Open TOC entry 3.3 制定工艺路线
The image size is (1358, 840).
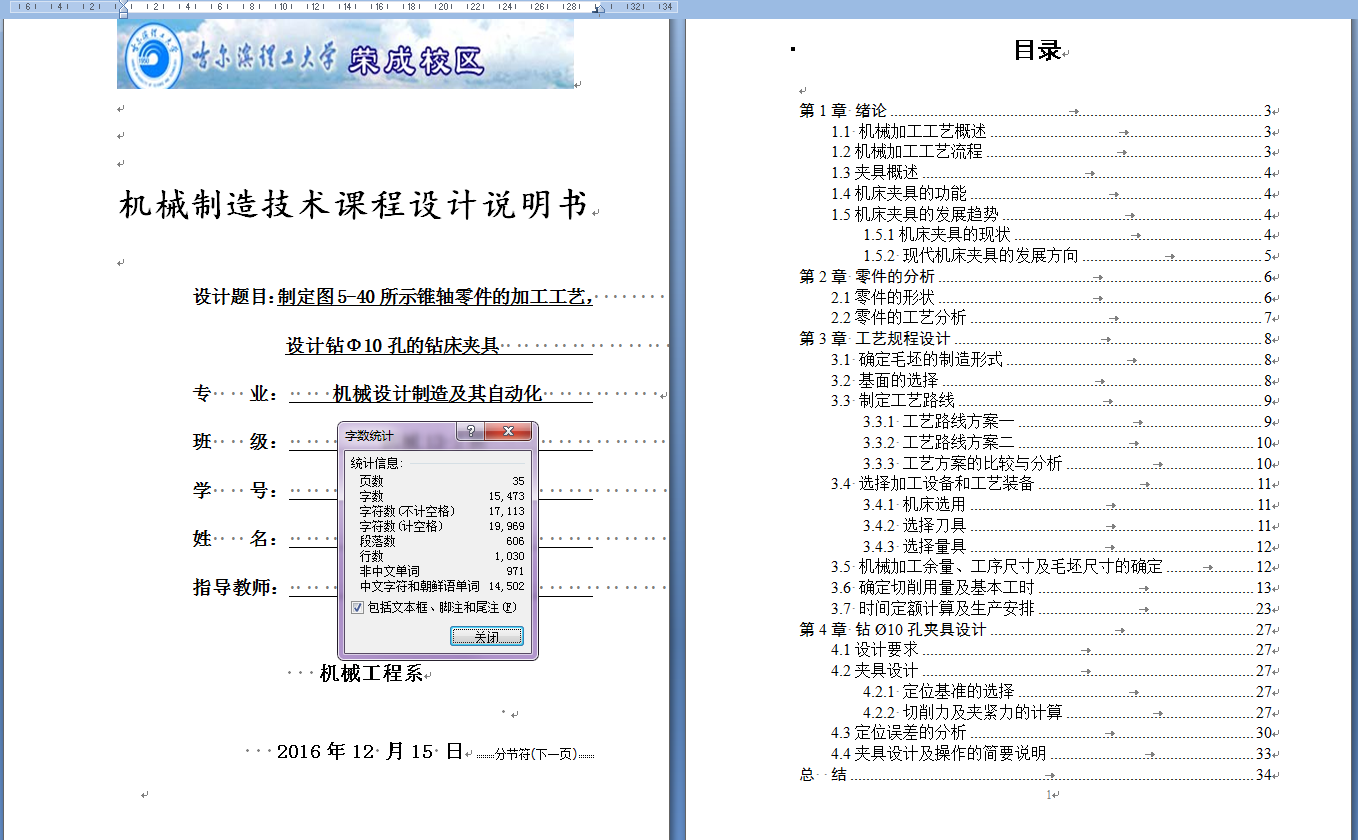coord(1051,401)
